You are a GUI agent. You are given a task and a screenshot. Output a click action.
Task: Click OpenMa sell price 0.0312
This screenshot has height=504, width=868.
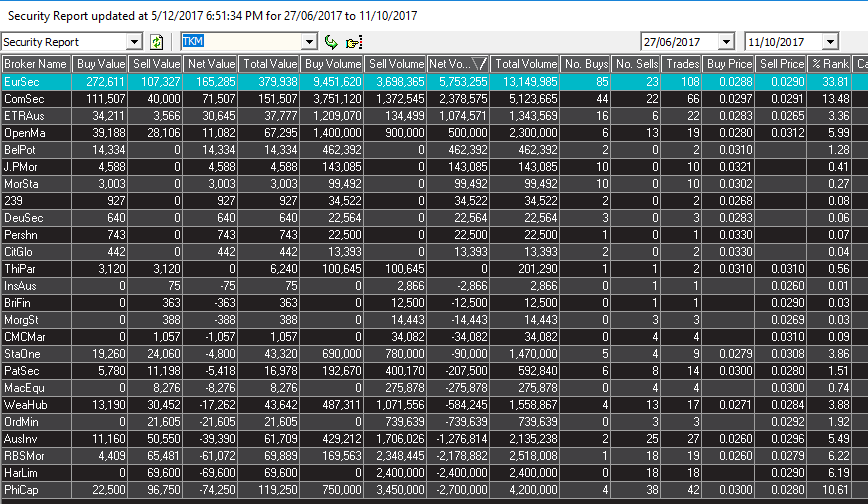(788, 133)
